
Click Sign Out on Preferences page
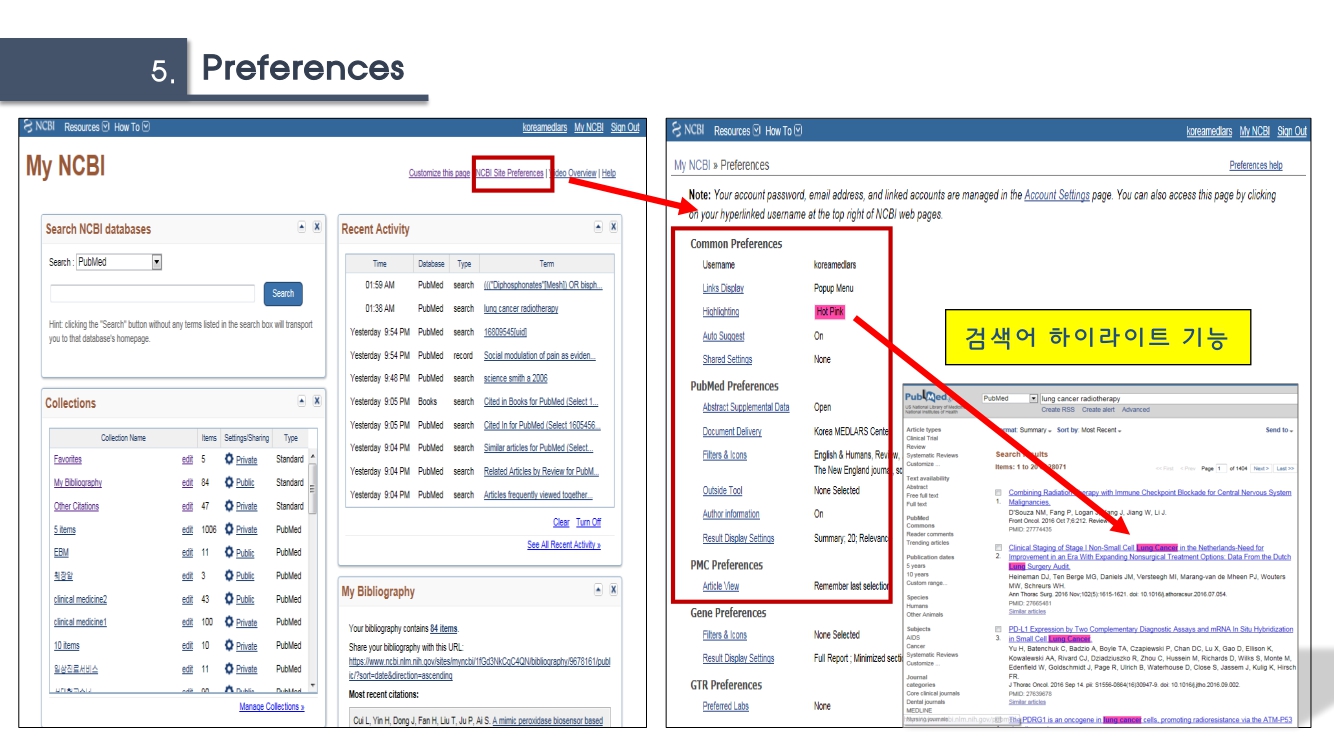pyautogui.click(x=1292, y=130)
